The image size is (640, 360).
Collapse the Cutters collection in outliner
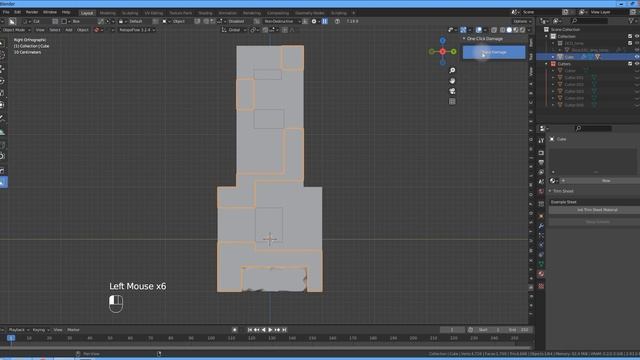[547, 64]
